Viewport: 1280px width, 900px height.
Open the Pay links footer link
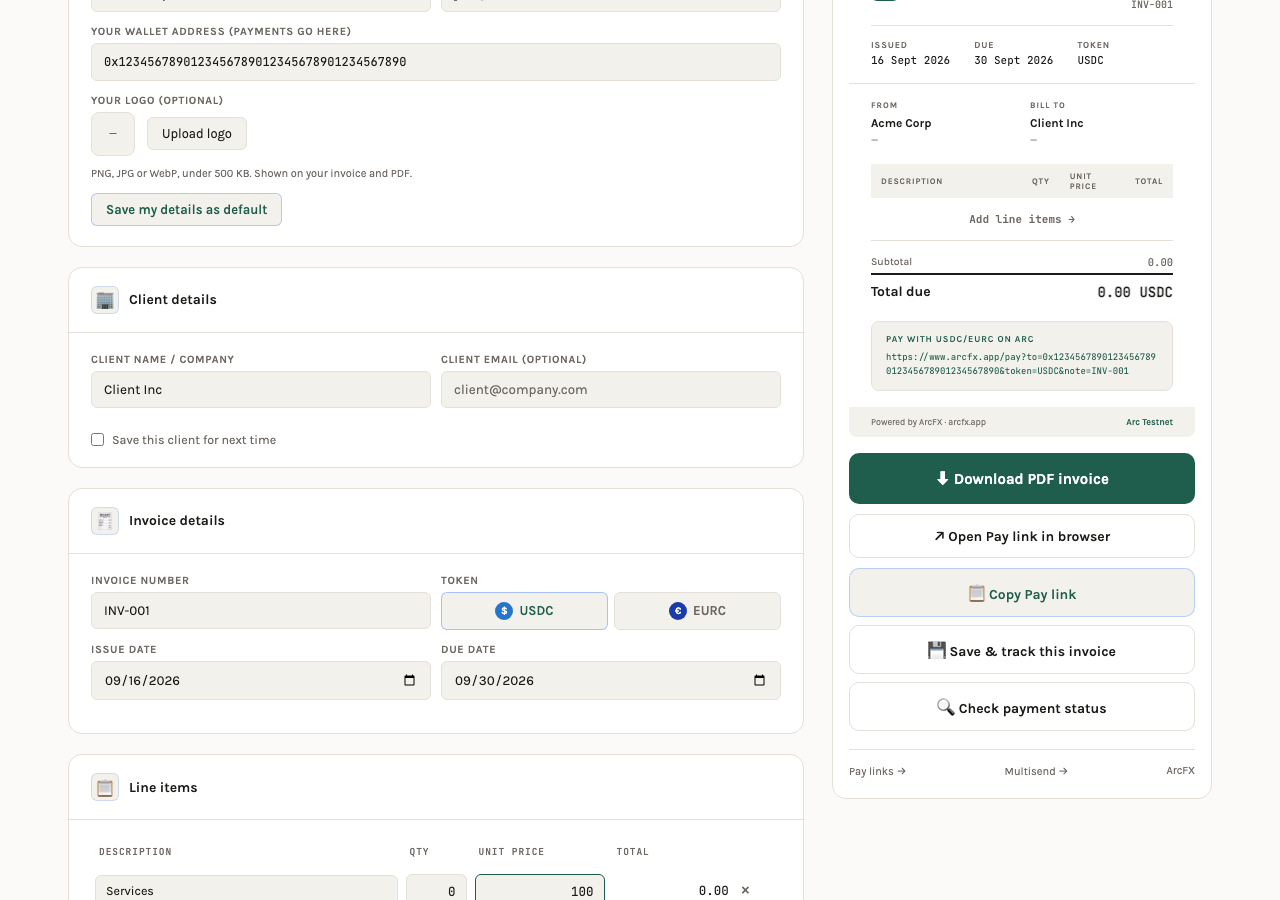(877, 772)
